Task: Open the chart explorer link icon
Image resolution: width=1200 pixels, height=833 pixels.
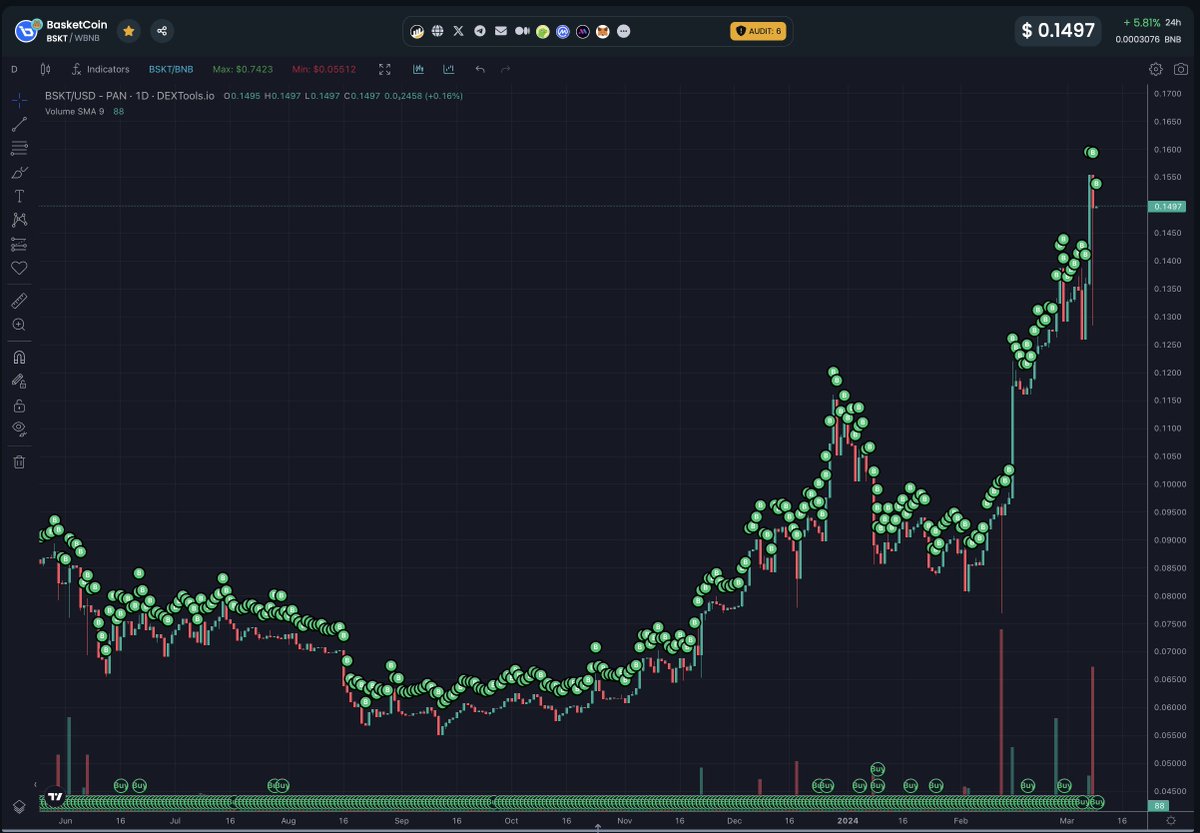Action: 417,31
